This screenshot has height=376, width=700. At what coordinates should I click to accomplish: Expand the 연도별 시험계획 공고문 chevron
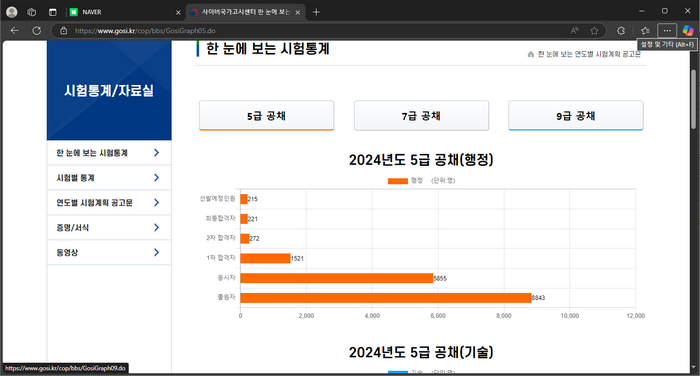coord(156,203)
